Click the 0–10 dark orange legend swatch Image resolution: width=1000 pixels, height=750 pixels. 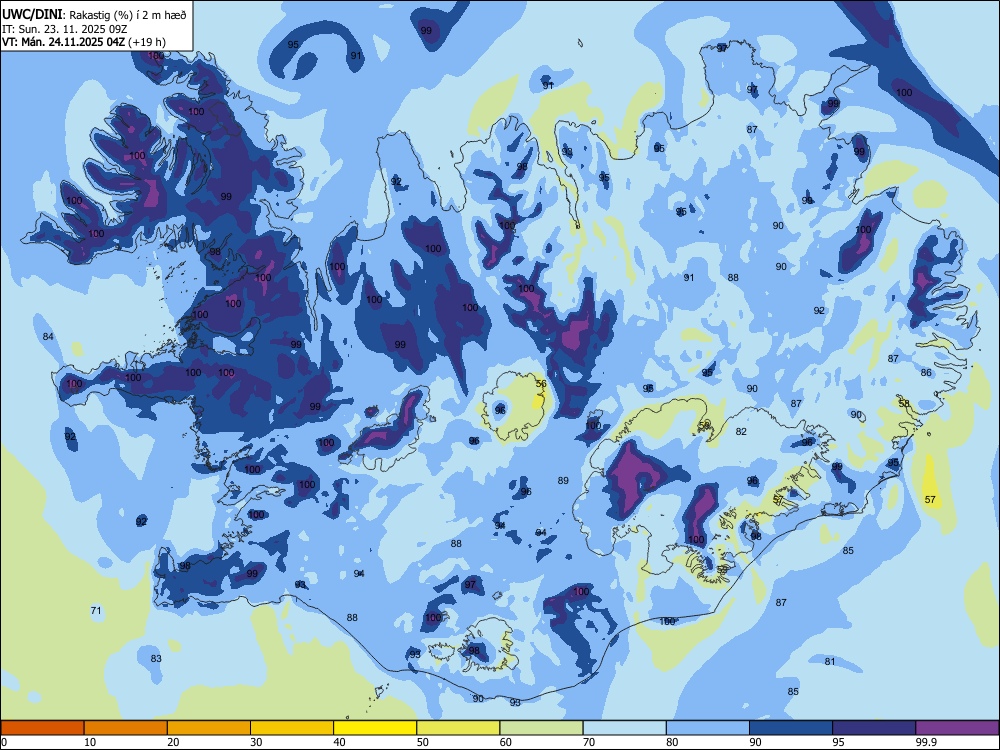42,728
